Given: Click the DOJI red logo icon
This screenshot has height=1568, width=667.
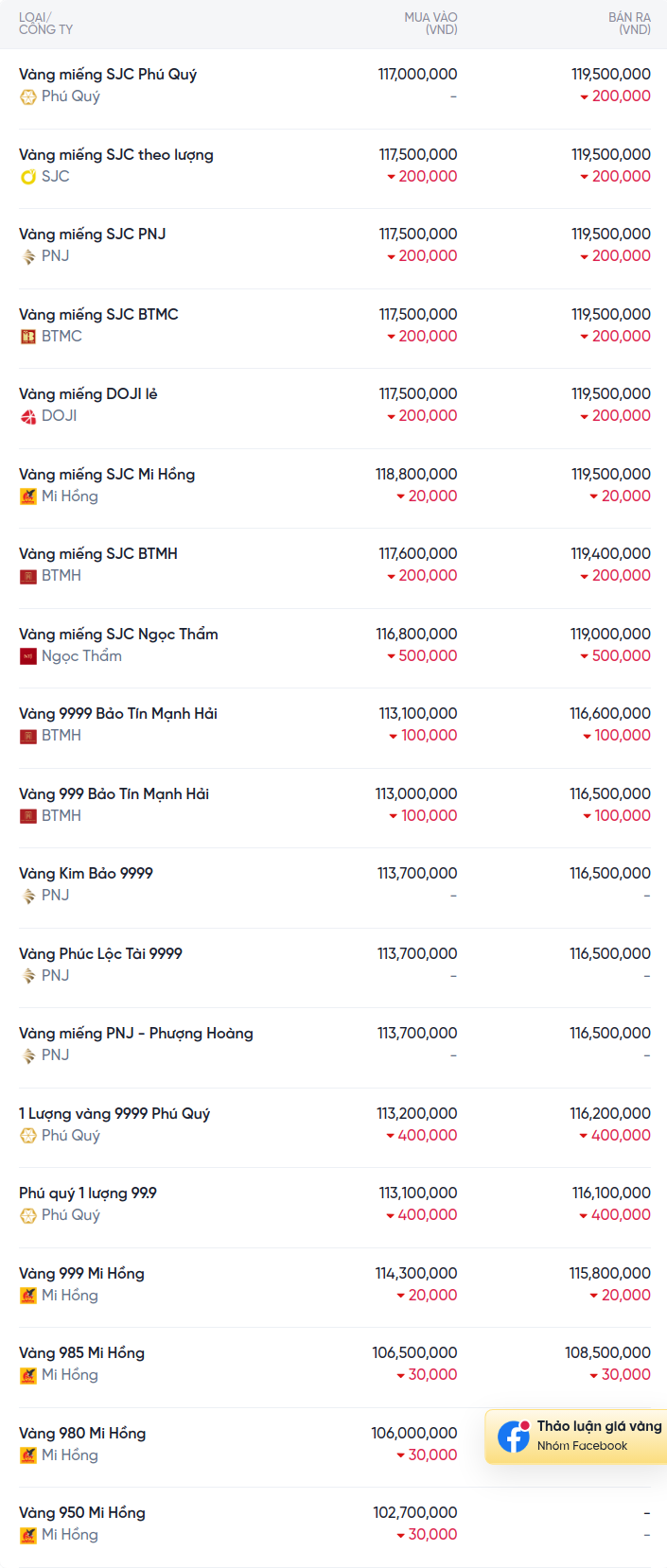Looking at the screenshot, I should point(28,416).
